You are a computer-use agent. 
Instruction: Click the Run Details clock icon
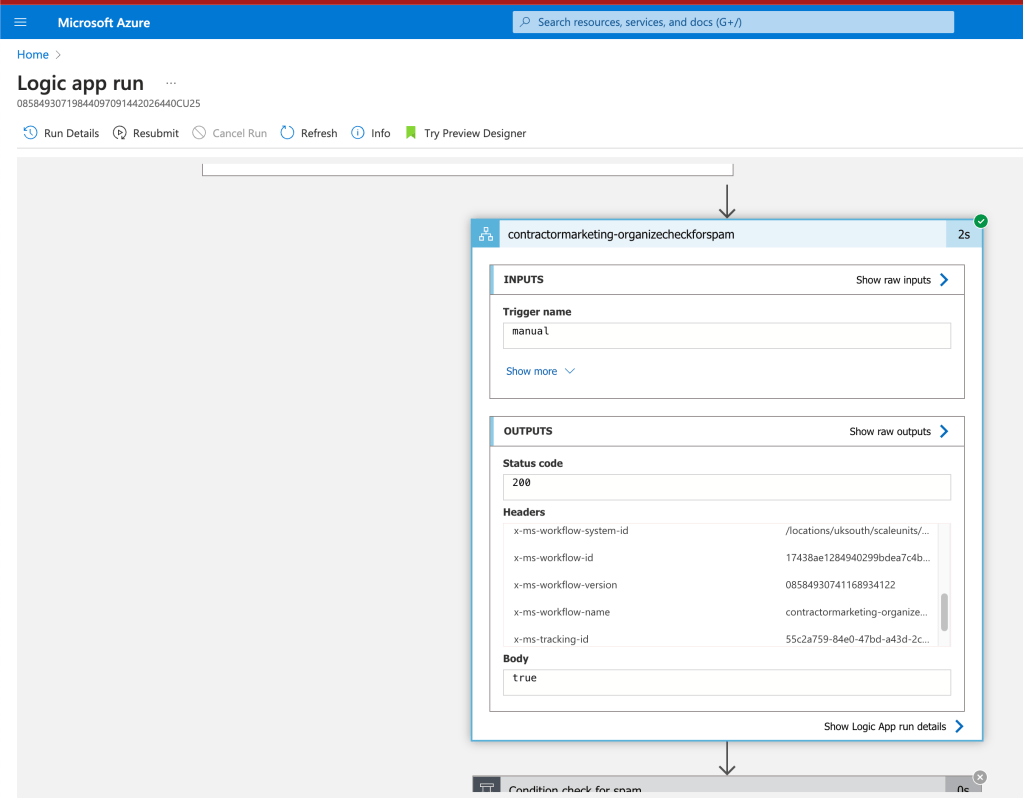point(30,132)
